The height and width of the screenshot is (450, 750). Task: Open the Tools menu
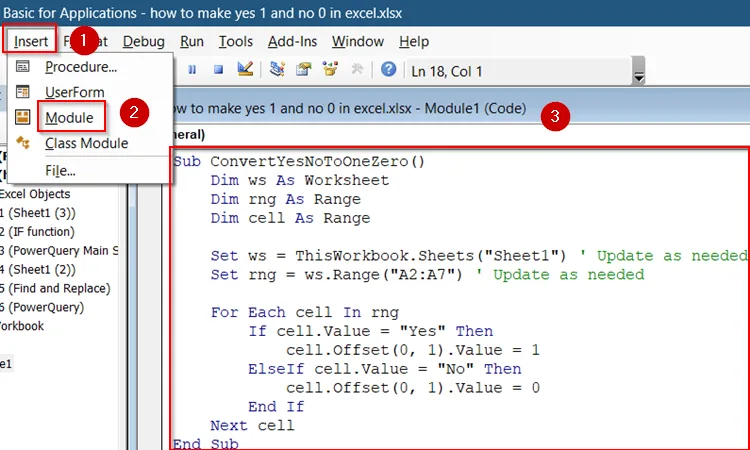235,42
